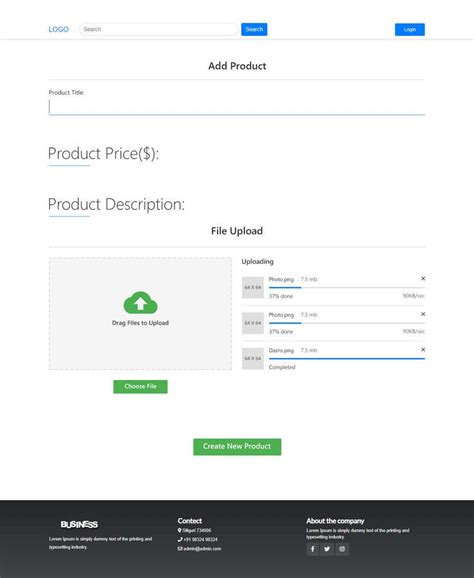Click the location pin icon beside Siliguri address

click(180, 530)
